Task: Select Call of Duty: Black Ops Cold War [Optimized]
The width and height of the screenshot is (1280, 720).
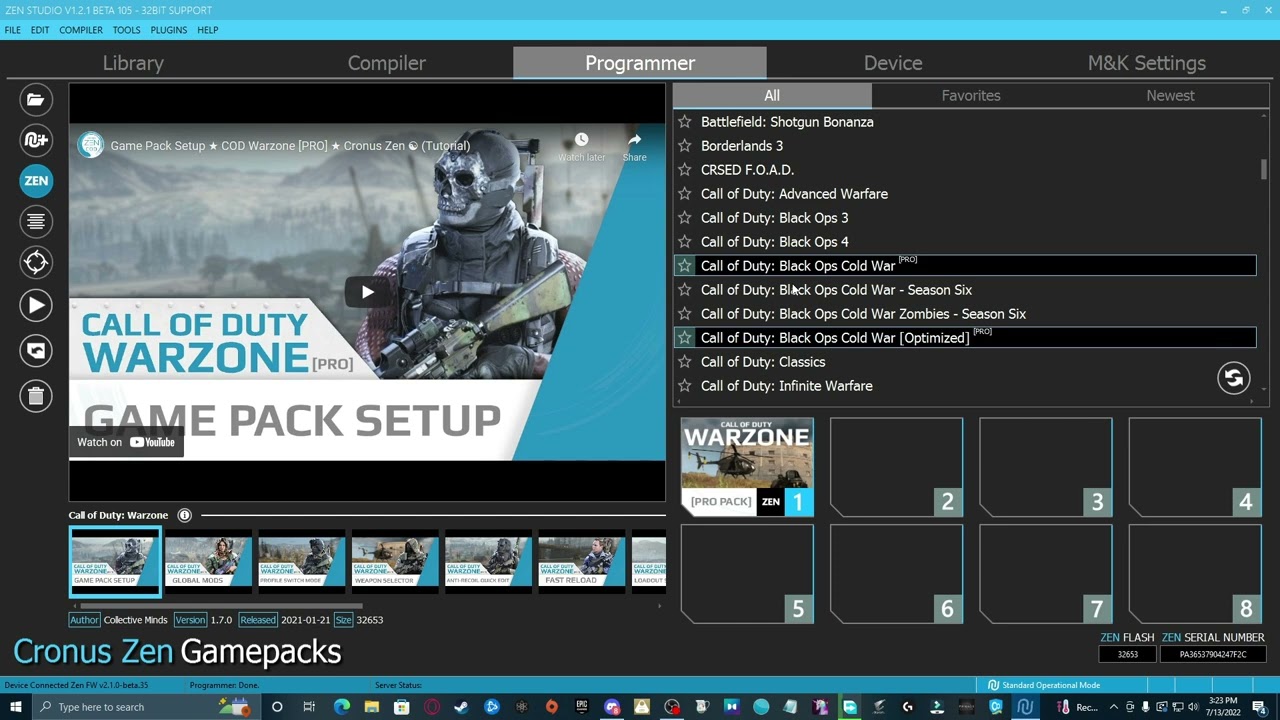Action: point(965,338)
